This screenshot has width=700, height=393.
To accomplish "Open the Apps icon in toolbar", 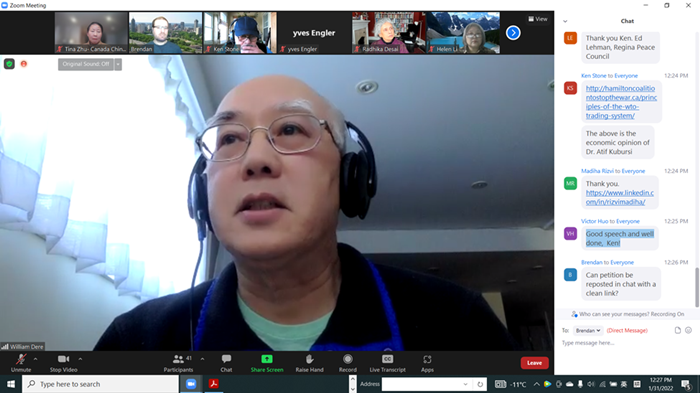I will [427, 359].
